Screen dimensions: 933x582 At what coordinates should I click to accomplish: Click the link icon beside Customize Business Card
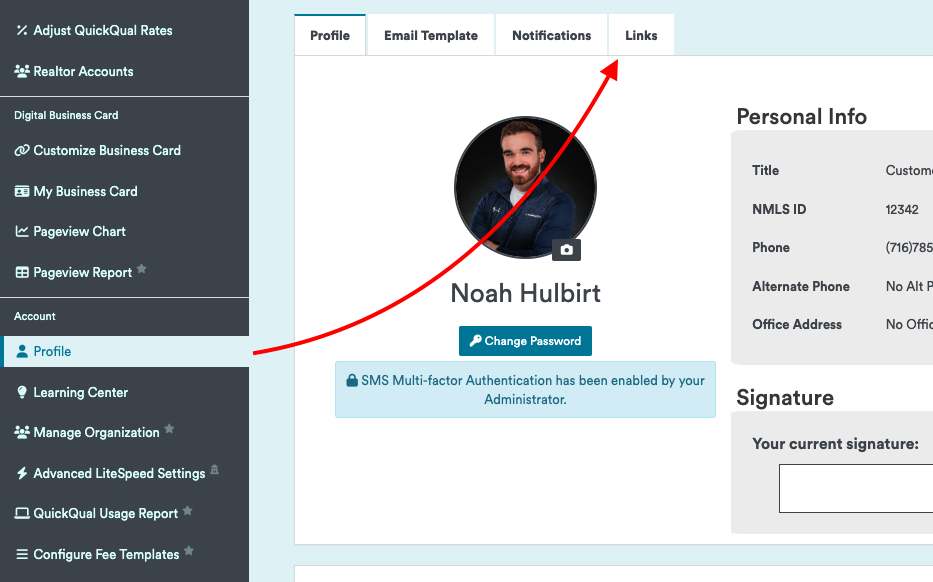click(x=22, y=151)
